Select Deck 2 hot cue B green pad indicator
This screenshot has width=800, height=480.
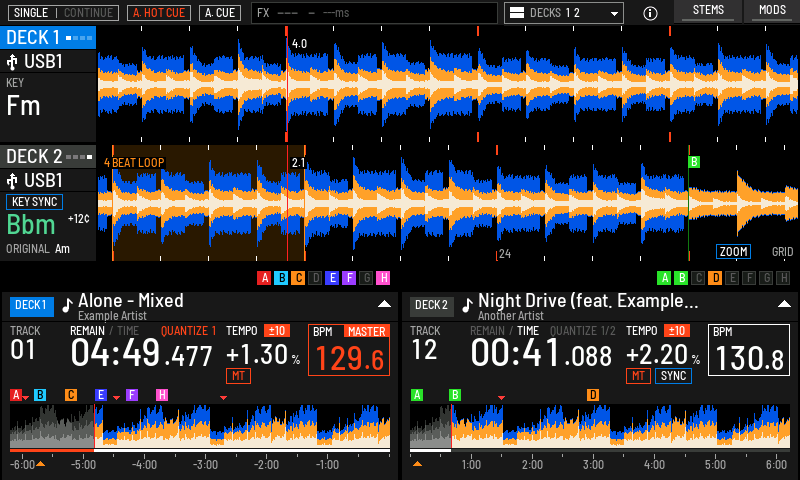point(681,278)
